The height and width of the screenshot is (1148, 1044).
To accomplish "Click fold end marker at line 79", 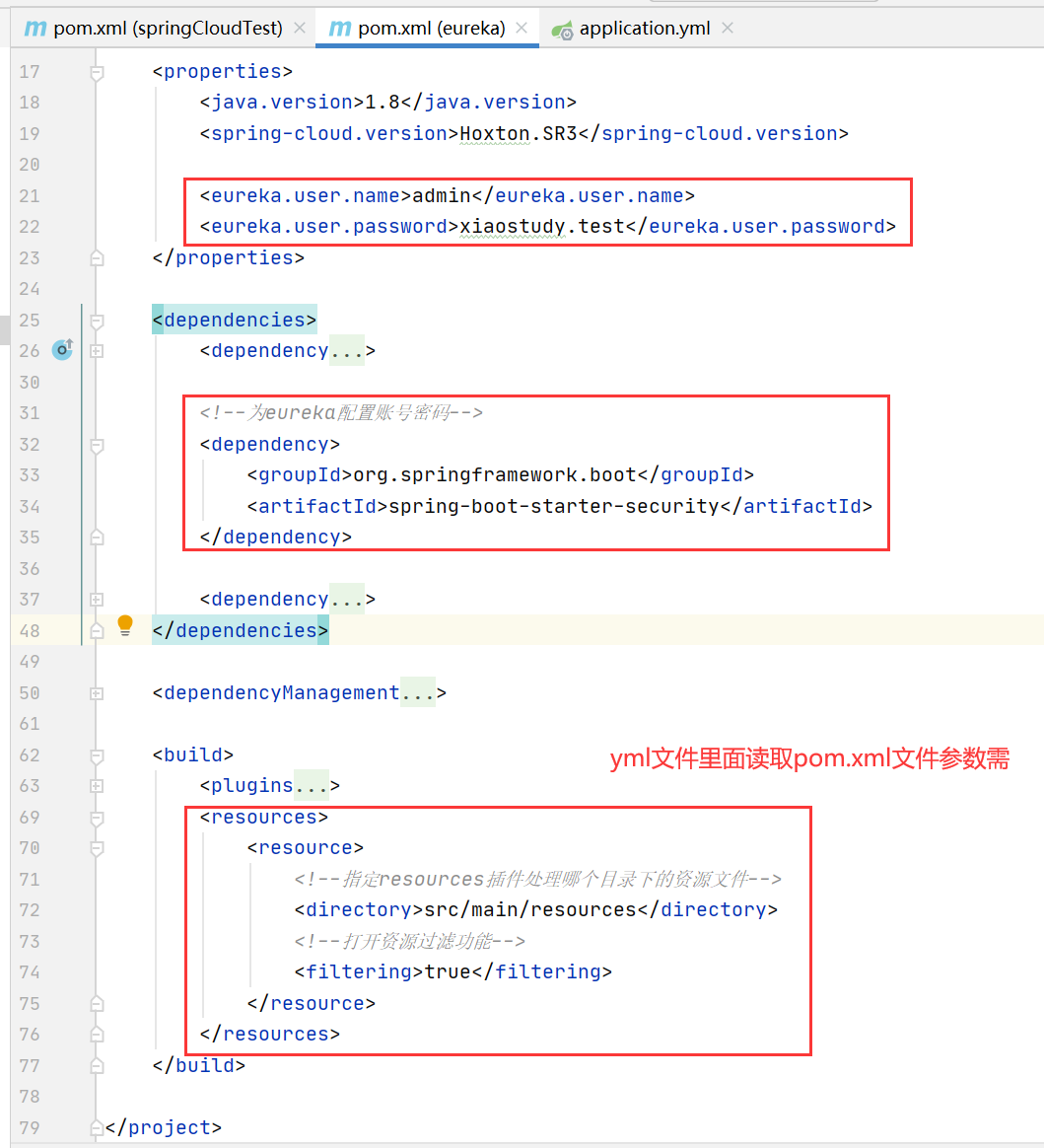I will (97, 1128).
